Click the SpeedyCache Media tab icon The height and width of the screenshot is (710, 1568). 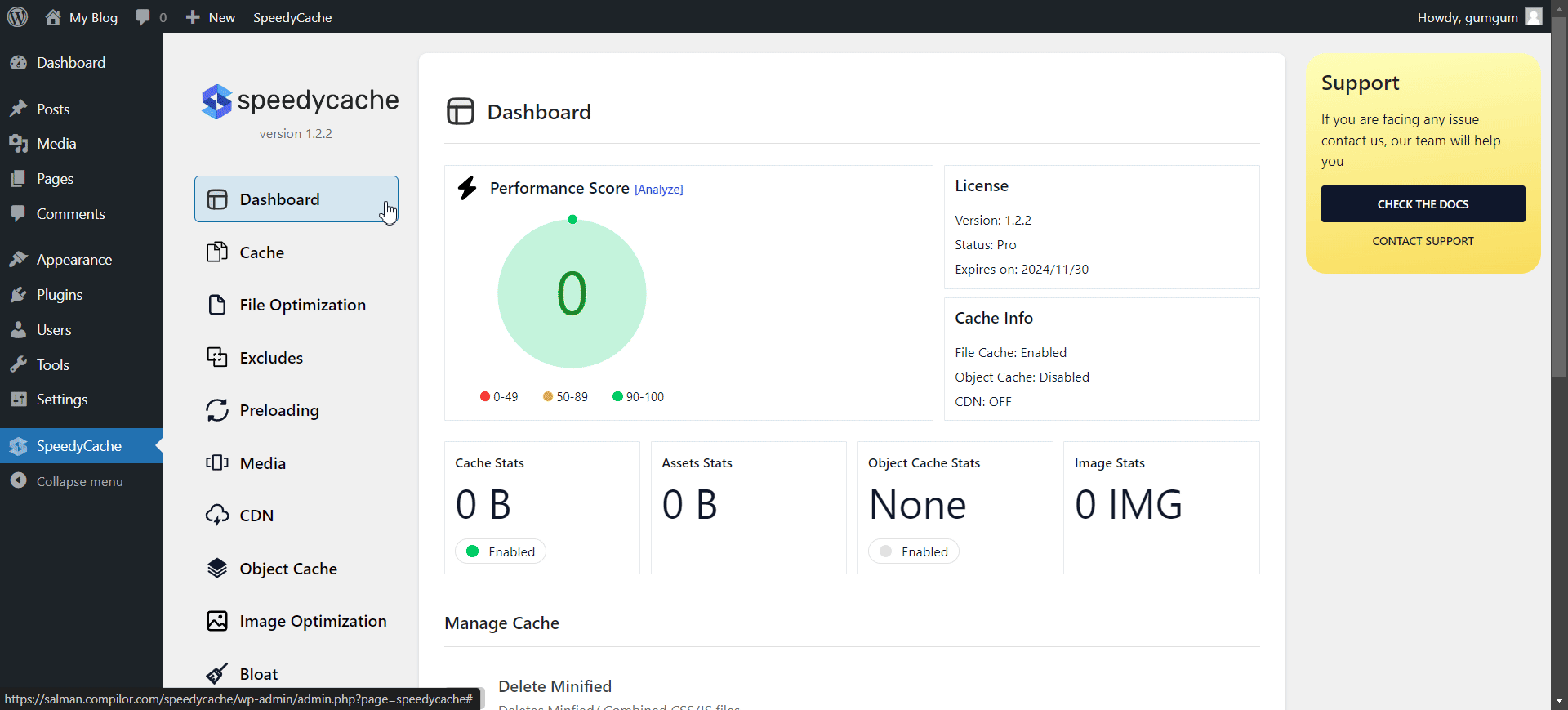tap(216, 463)
